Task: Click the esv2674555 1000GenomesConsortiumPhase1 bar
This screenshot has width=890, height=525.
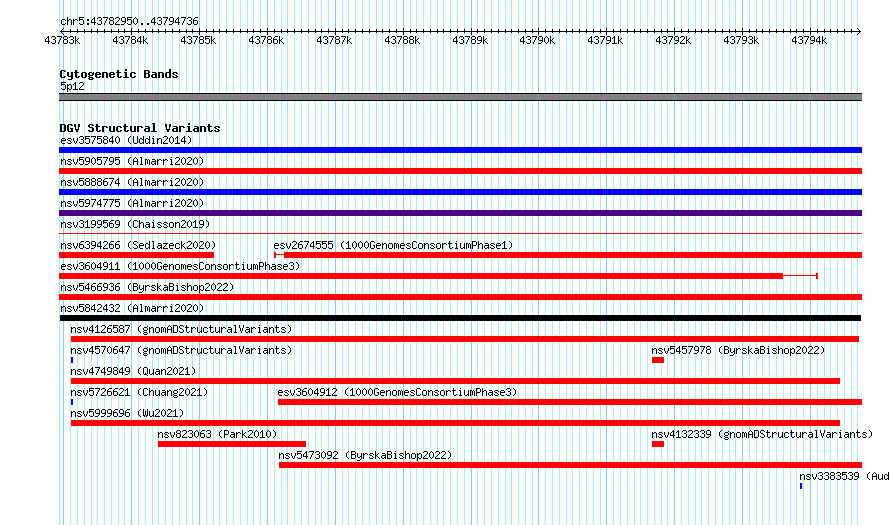Action: click(568, 255)
